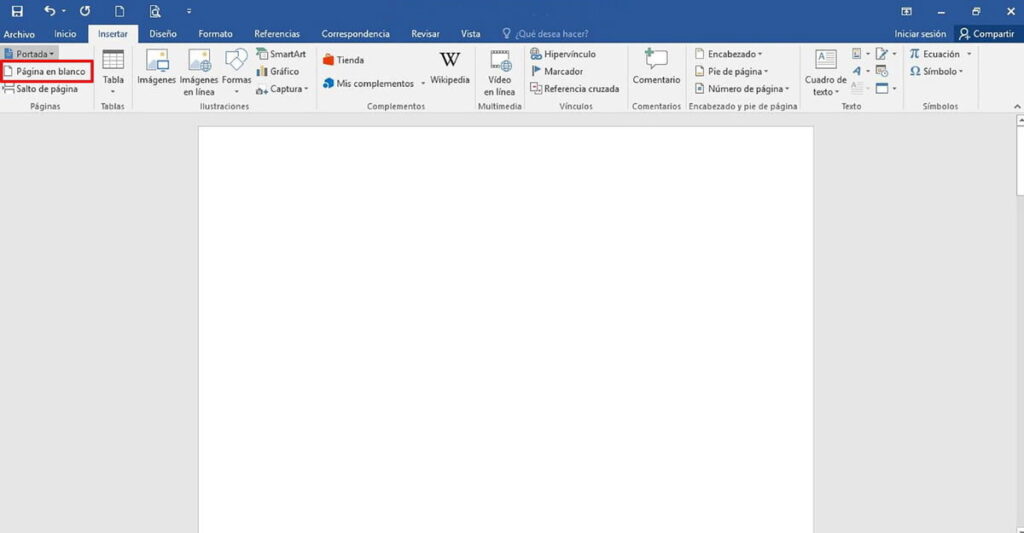Switch to the Revisar tab

pyautogui.click(x=425, y=34)
